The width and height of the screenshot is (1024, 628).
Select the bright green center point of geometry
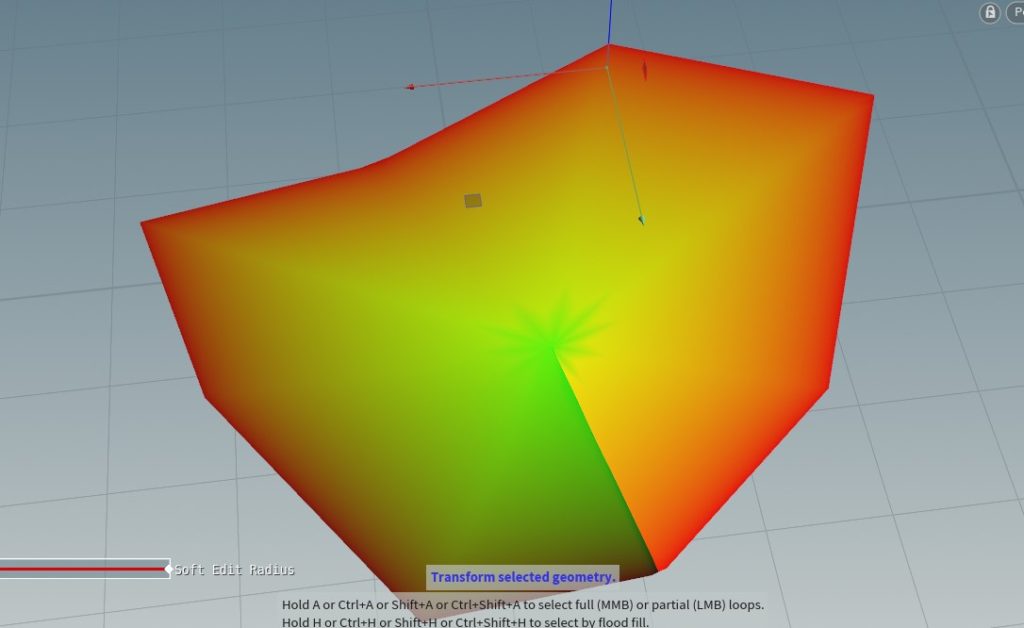click(x=551, y=345)
